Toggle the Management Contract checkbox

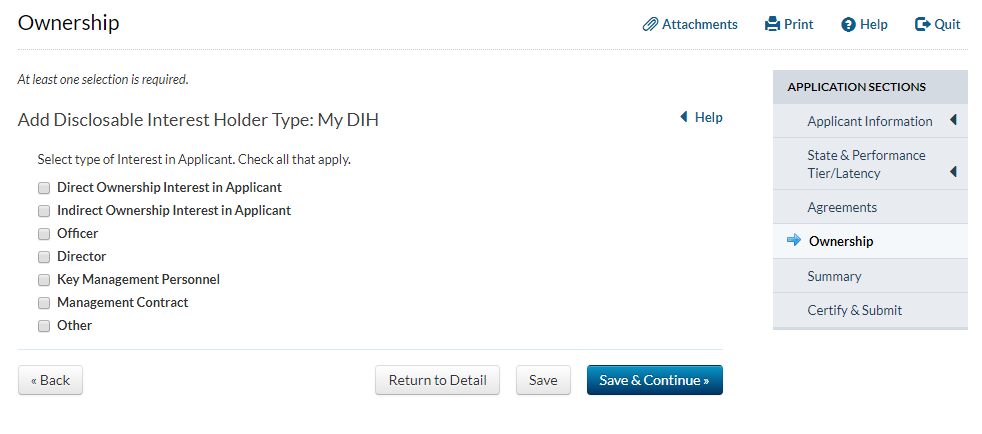[x=44, y=303]
